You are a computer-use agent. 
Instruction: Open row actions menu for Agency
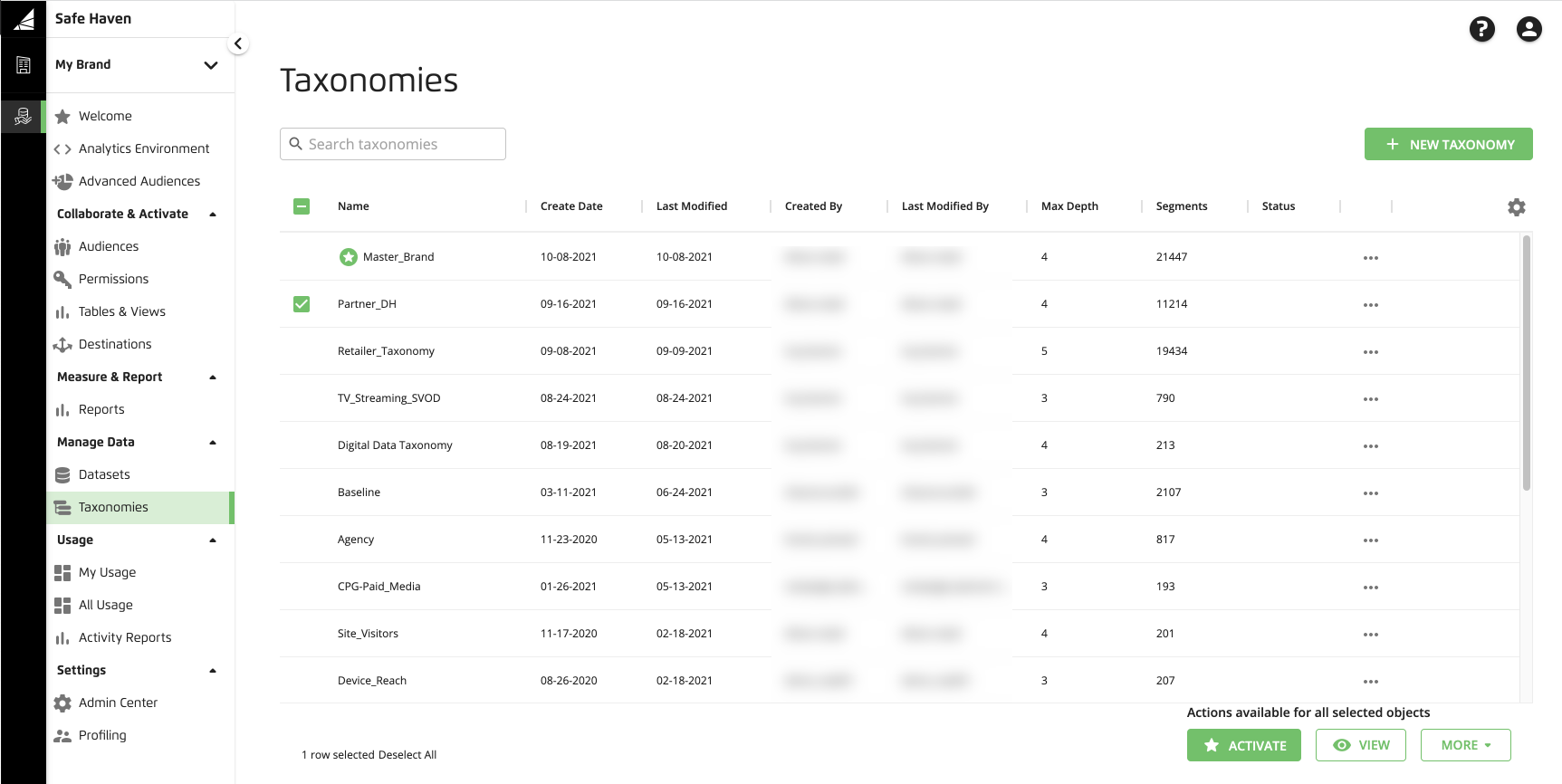tap(1370, 540)
